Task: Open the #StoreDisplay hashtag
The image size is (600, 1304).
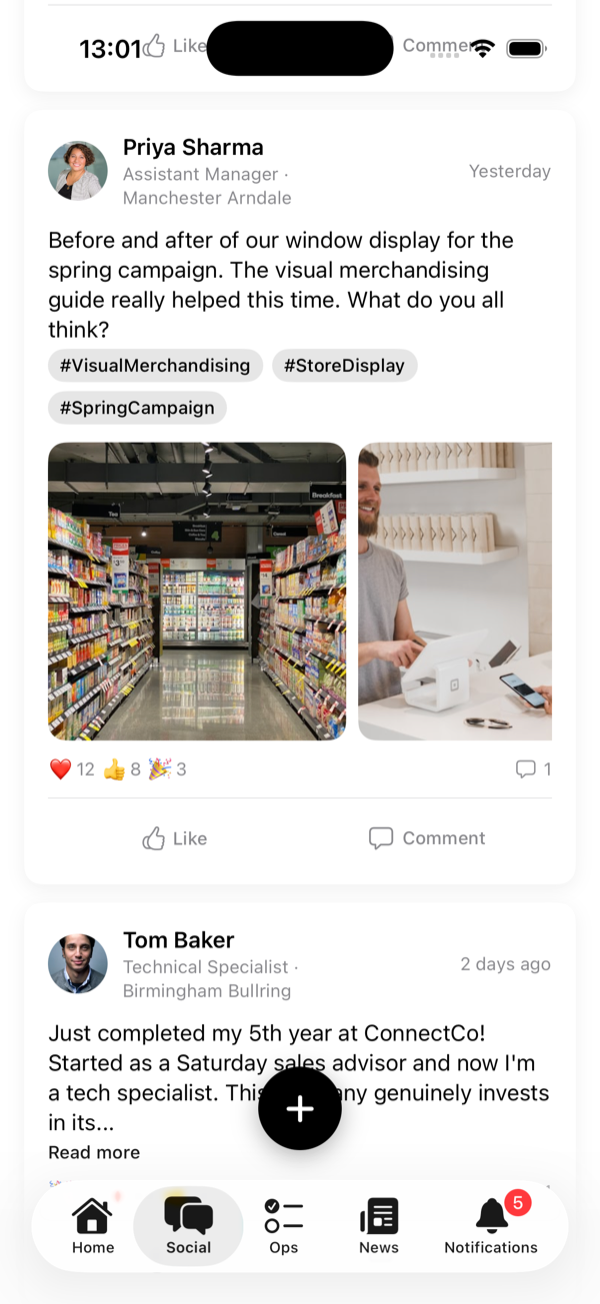Action: (344, 365)
